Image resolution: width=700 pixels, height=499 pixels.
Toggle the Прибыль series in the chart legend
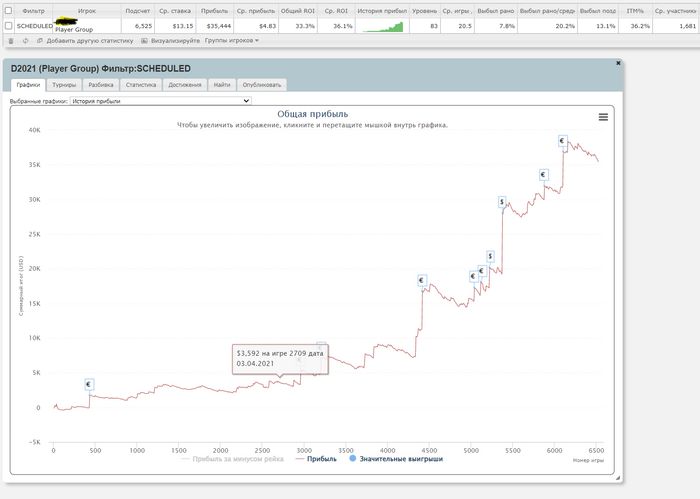(317, 459)
